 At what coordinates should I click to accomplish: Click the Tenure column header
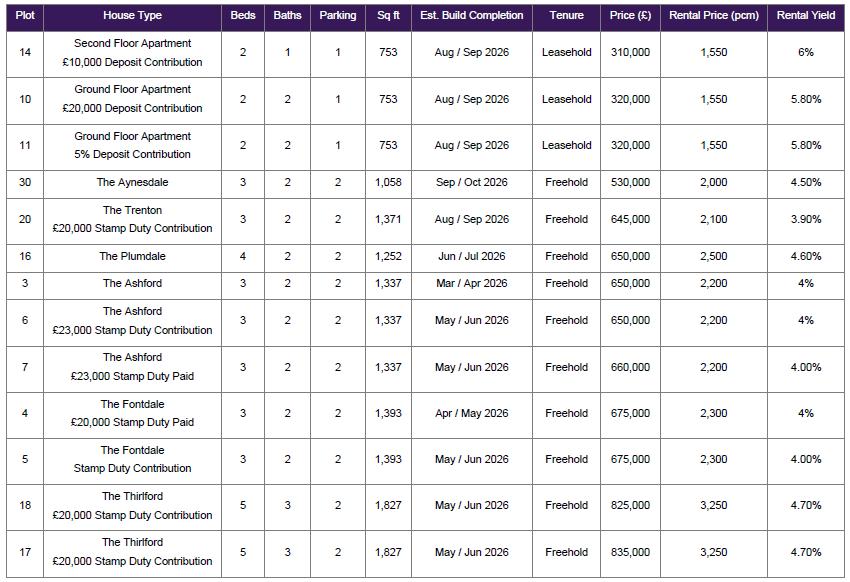(x=566, y=16)
